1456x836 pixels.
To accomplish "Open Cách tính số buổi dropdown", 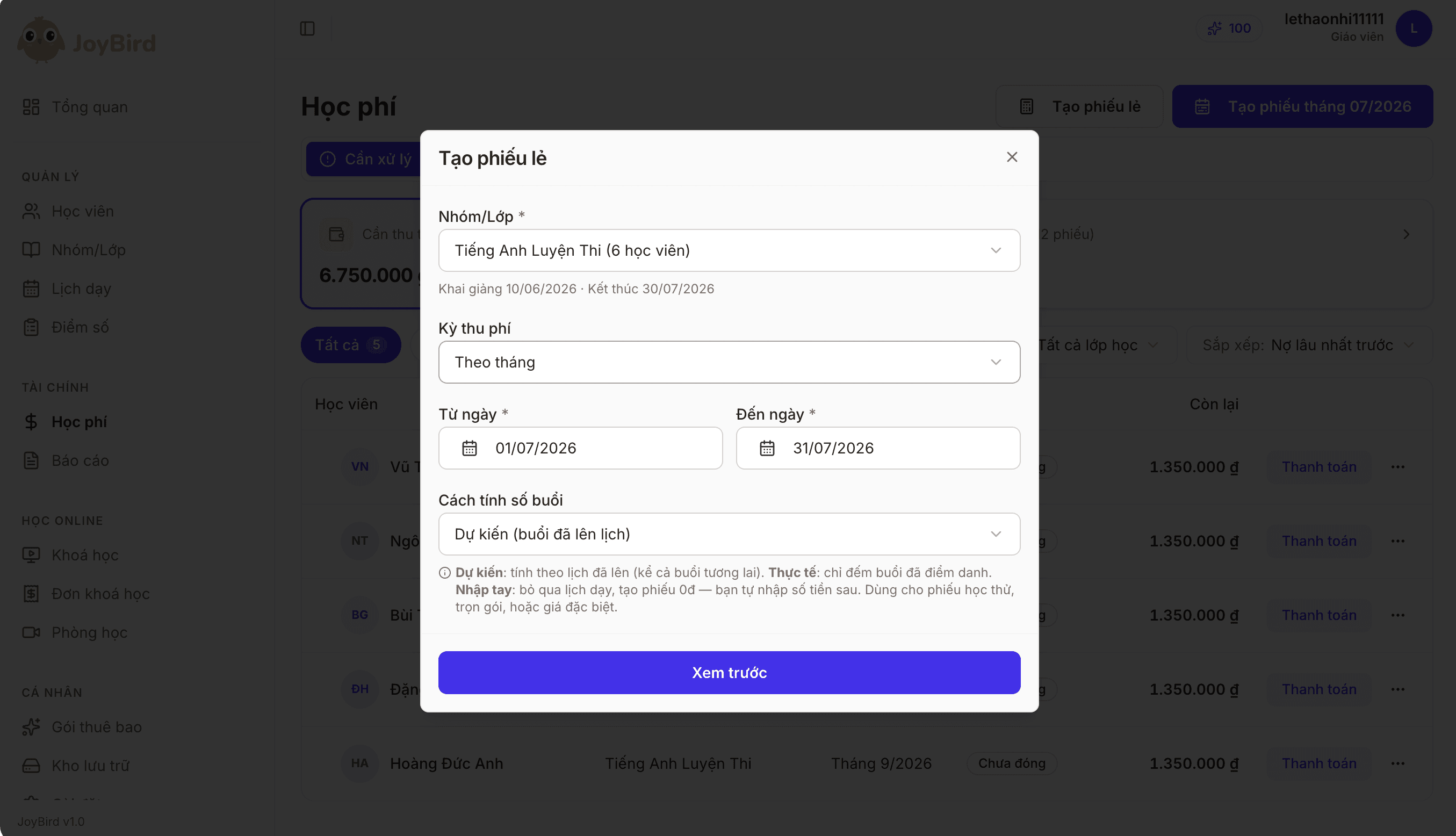I will [x=729, y=534].
